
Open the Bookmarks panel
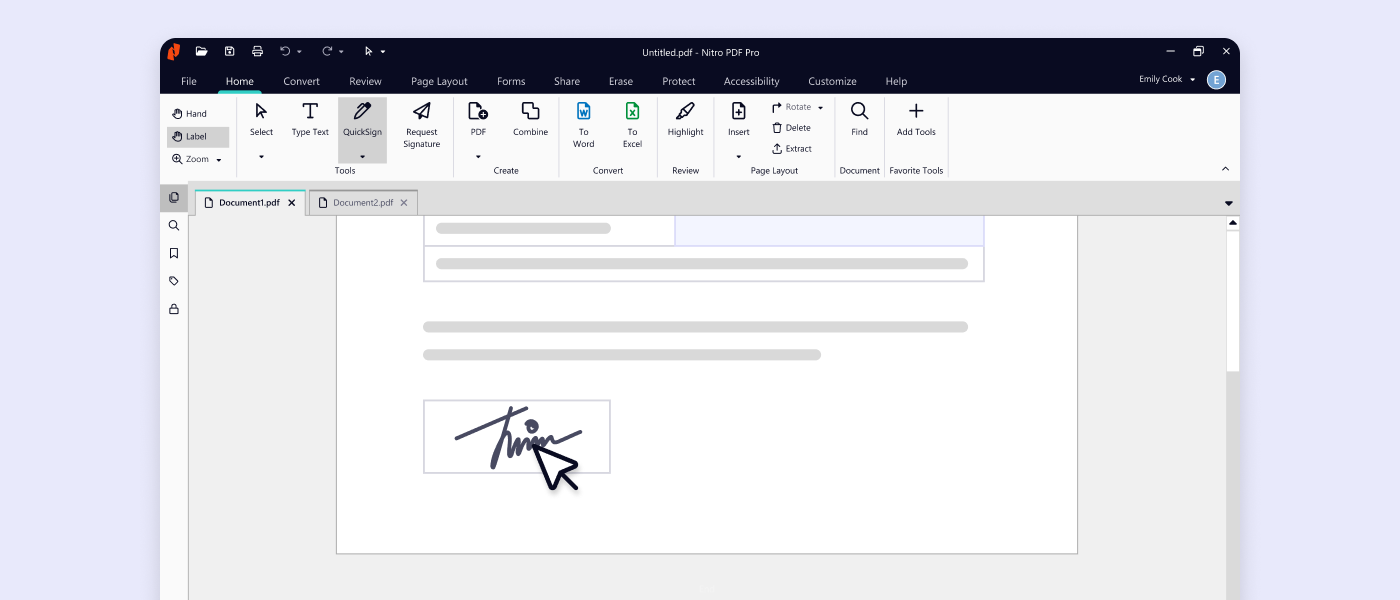click(x=173, y=253)
